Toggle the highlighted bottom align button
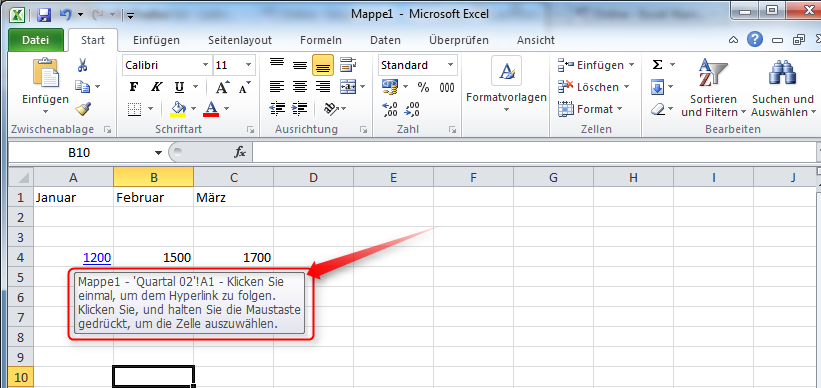The width and height of the screenshot is (821, 388). click(x=323, y=65)
